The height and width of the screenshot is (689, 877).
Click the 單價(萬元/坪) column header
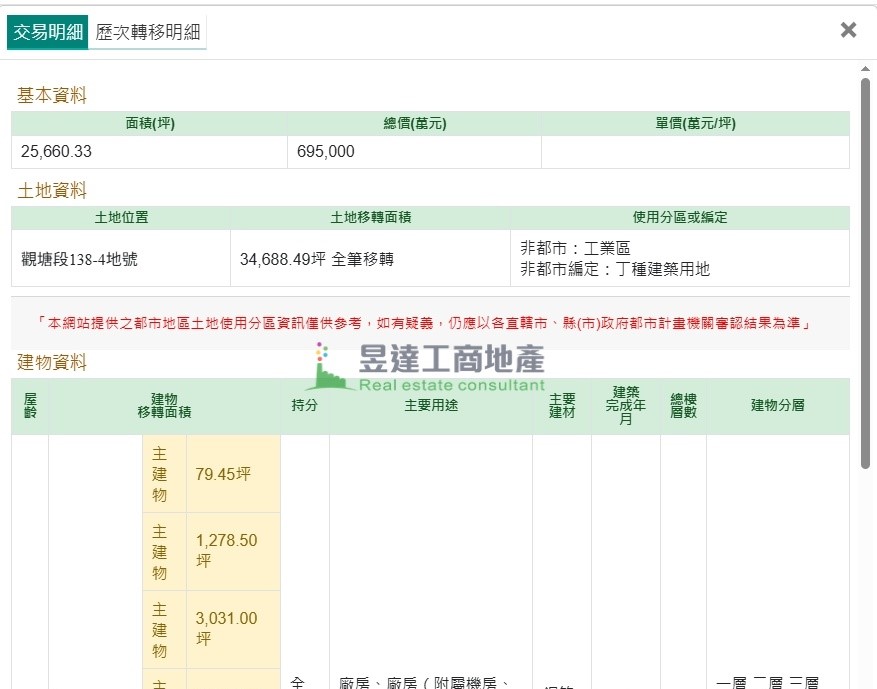(x=695, y=124)
